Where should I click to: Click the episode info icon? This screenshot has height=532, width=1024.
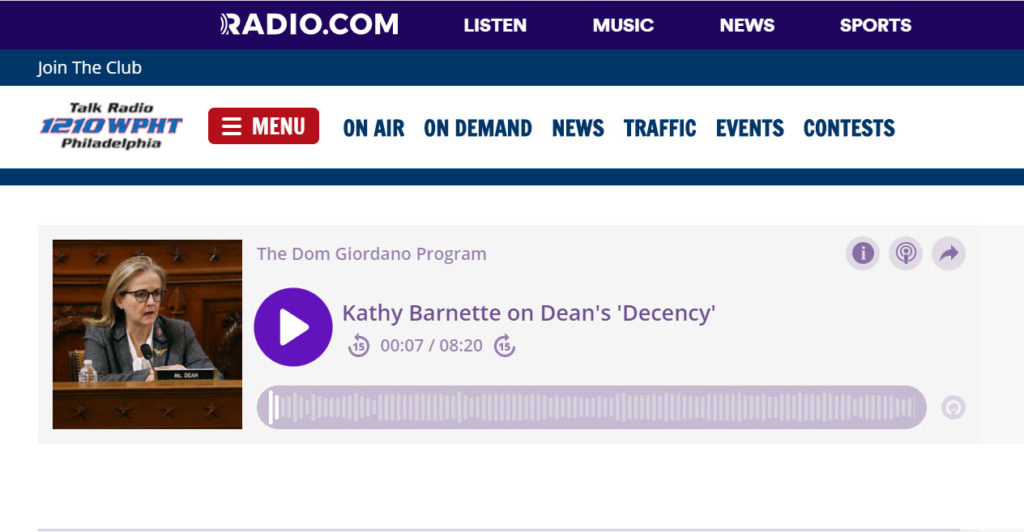tap(863, 253)
